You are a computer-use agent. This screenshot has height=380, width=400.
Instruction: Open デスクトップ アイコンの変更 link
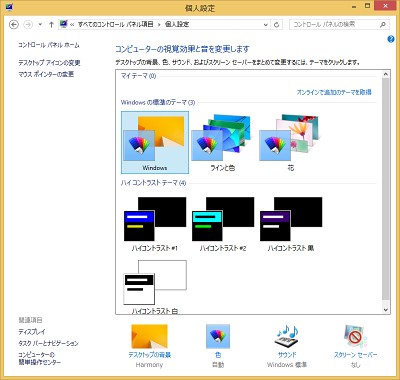(49, 63)
